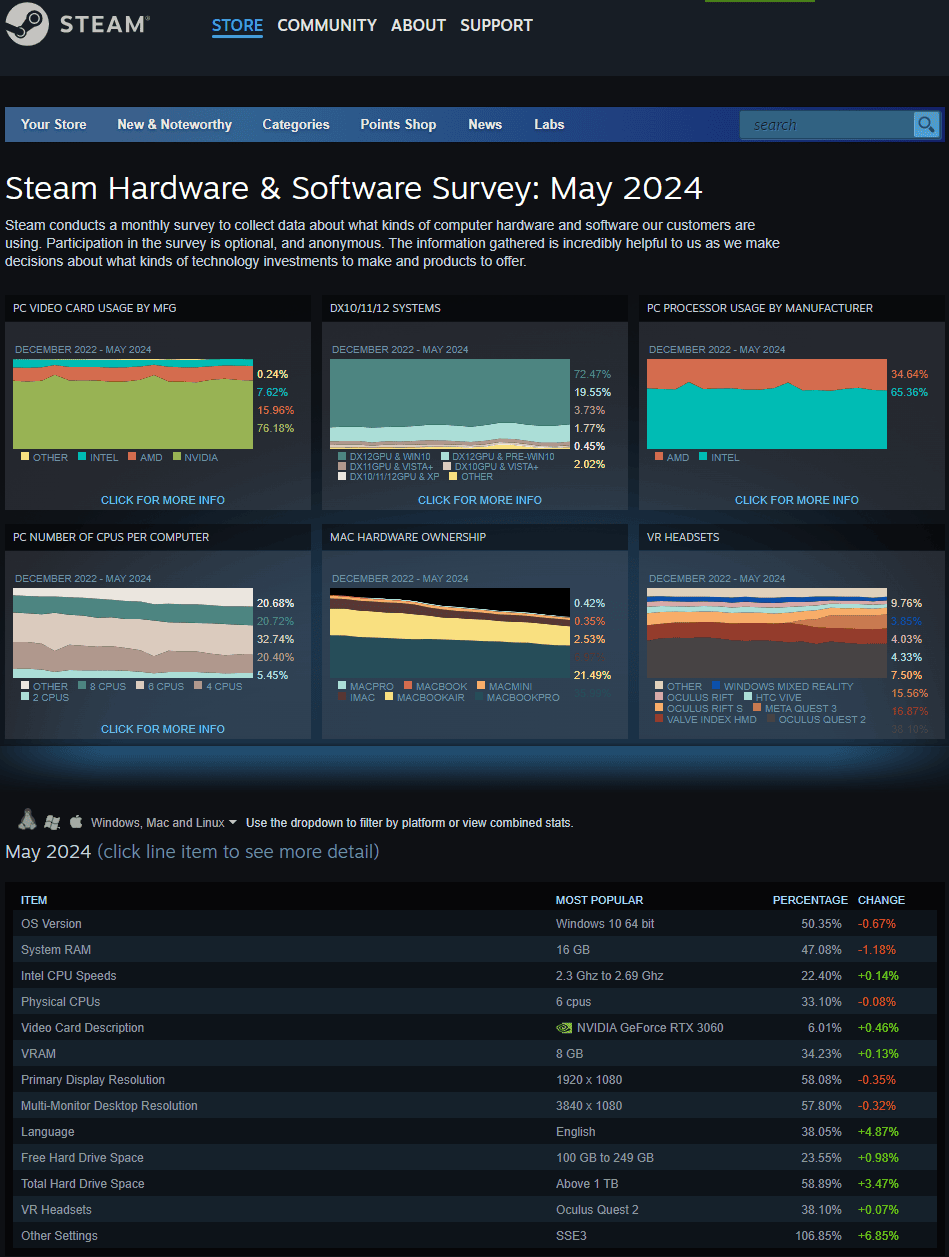Click the 'PERCENTAGE' column header
The width and height of the screenshot is (949, 1257).
[810, 900]
